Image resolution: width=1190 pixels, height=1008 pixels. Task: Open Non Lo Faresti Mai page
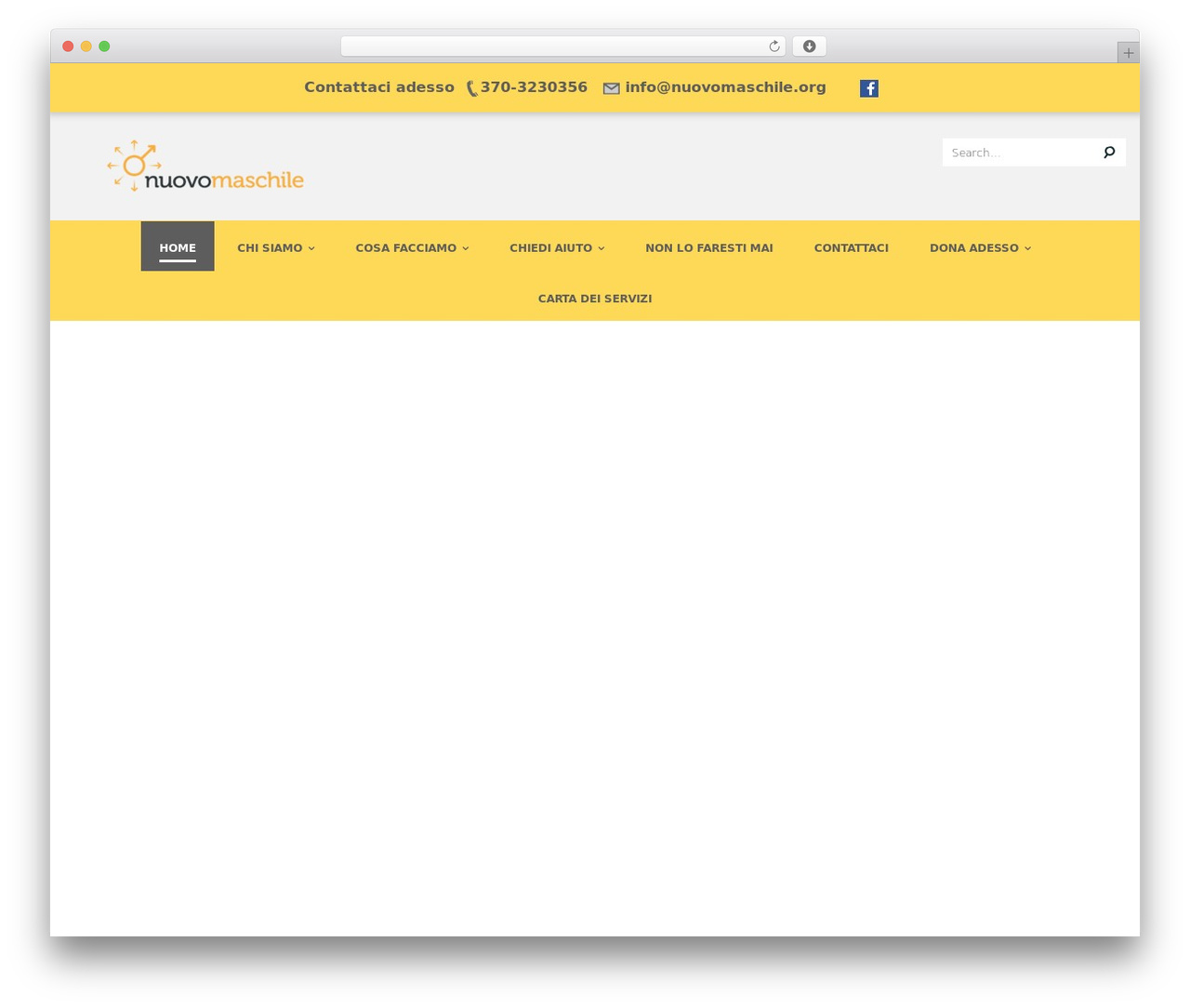pyautogui.click(x=709, y=247)
